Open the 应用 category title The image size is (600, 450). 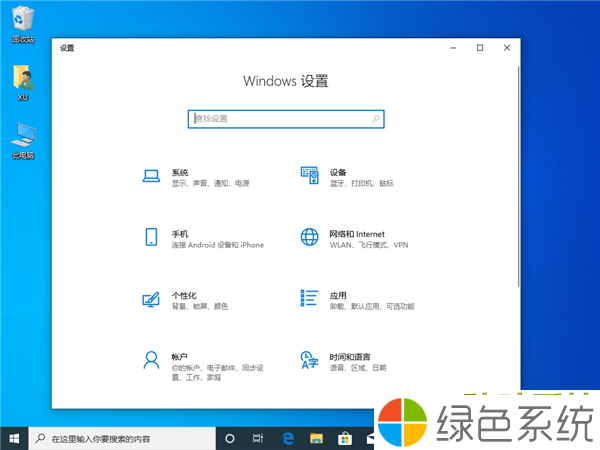[x=338, y=295]
